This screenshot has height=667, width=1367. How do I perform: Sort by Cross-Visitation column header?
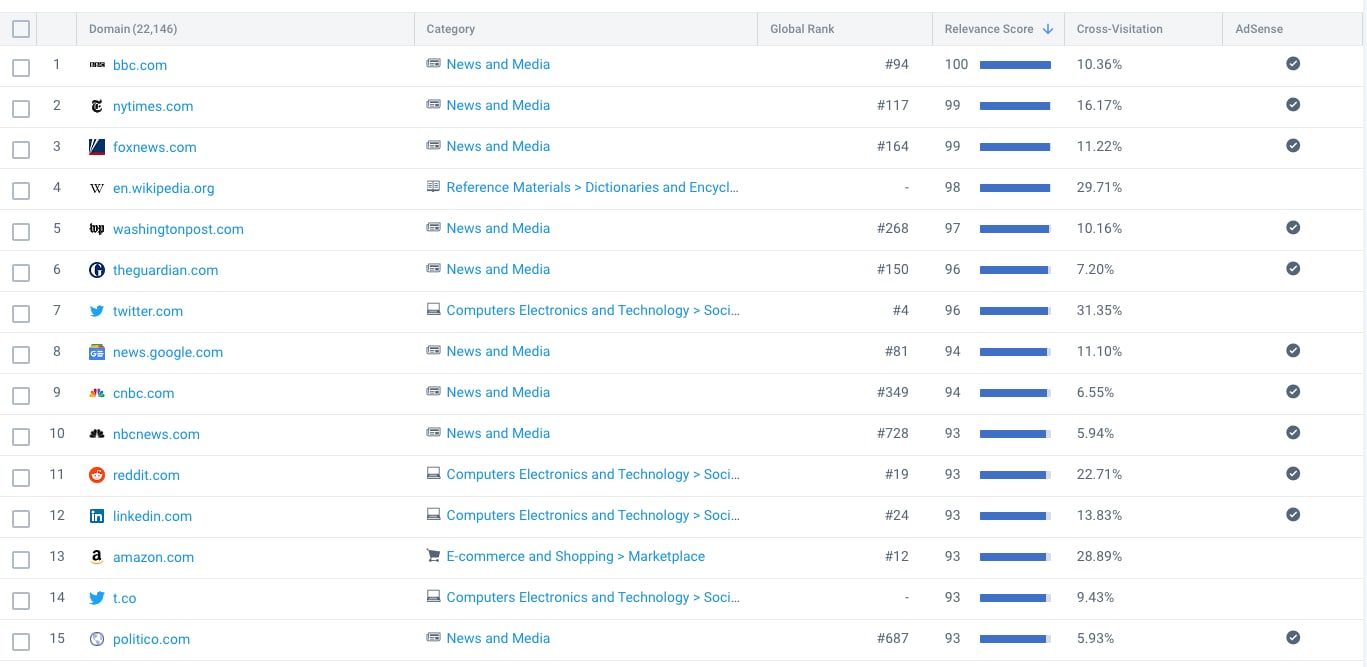[x=1119, y=29]
